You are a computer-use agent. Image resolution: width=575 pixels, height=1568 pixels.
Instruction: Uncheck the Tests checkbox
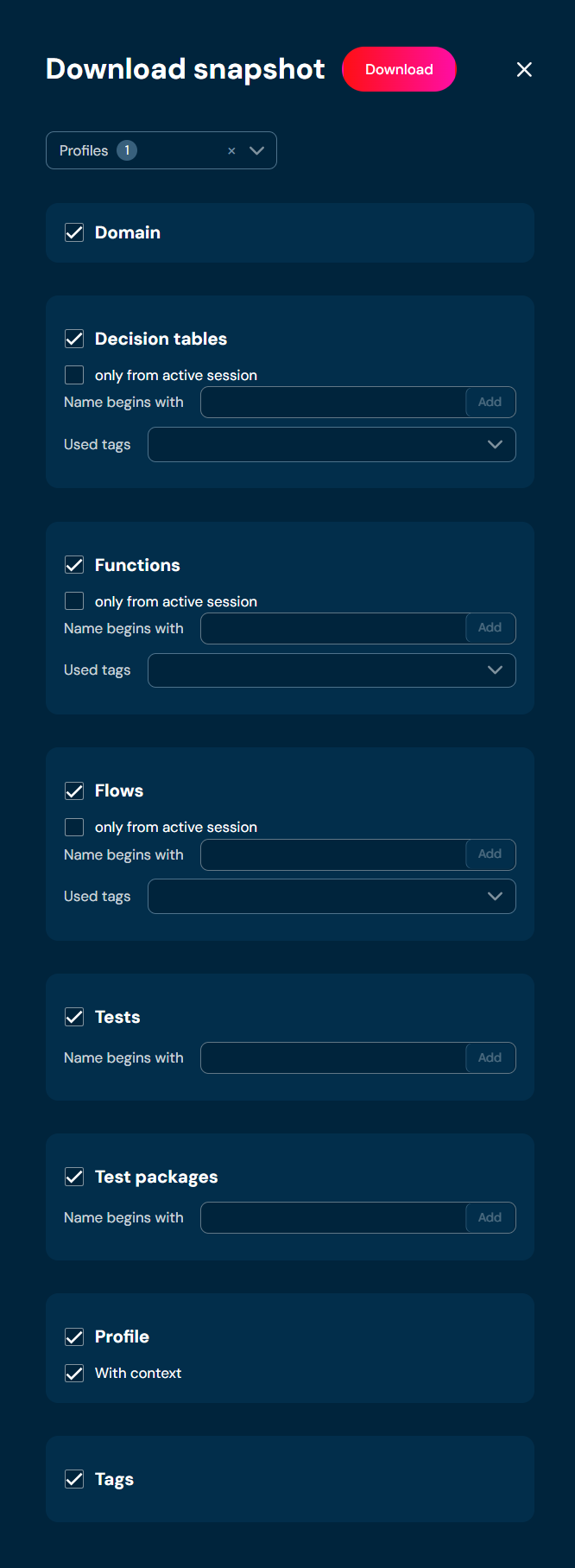click(x=74, y=1017)
